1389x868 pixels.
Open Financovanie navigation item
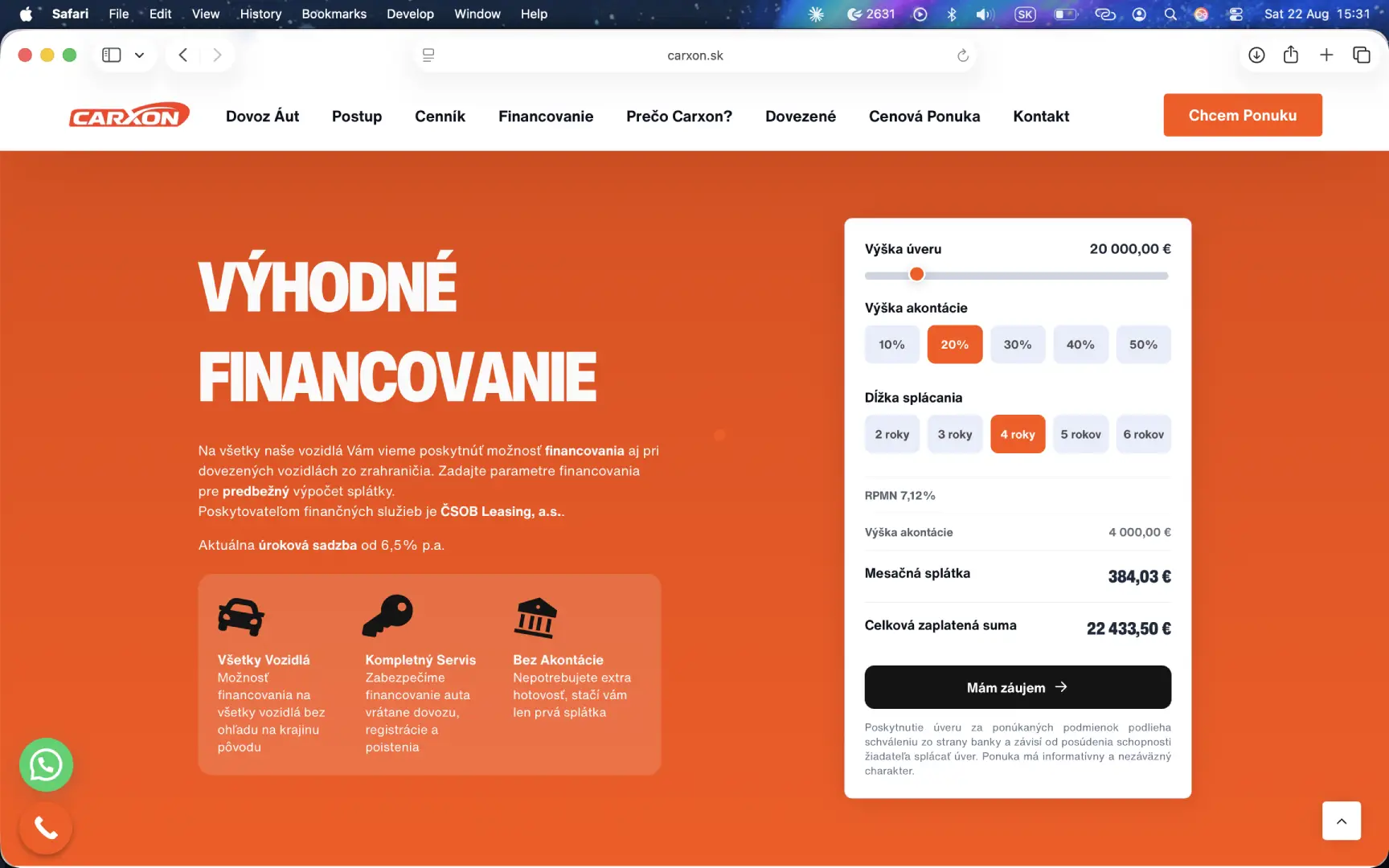point(546,116)
